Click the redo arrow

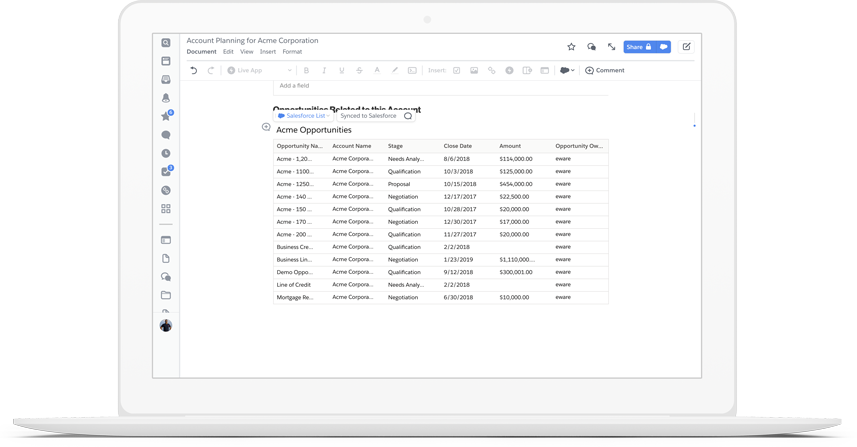[210, 70]
